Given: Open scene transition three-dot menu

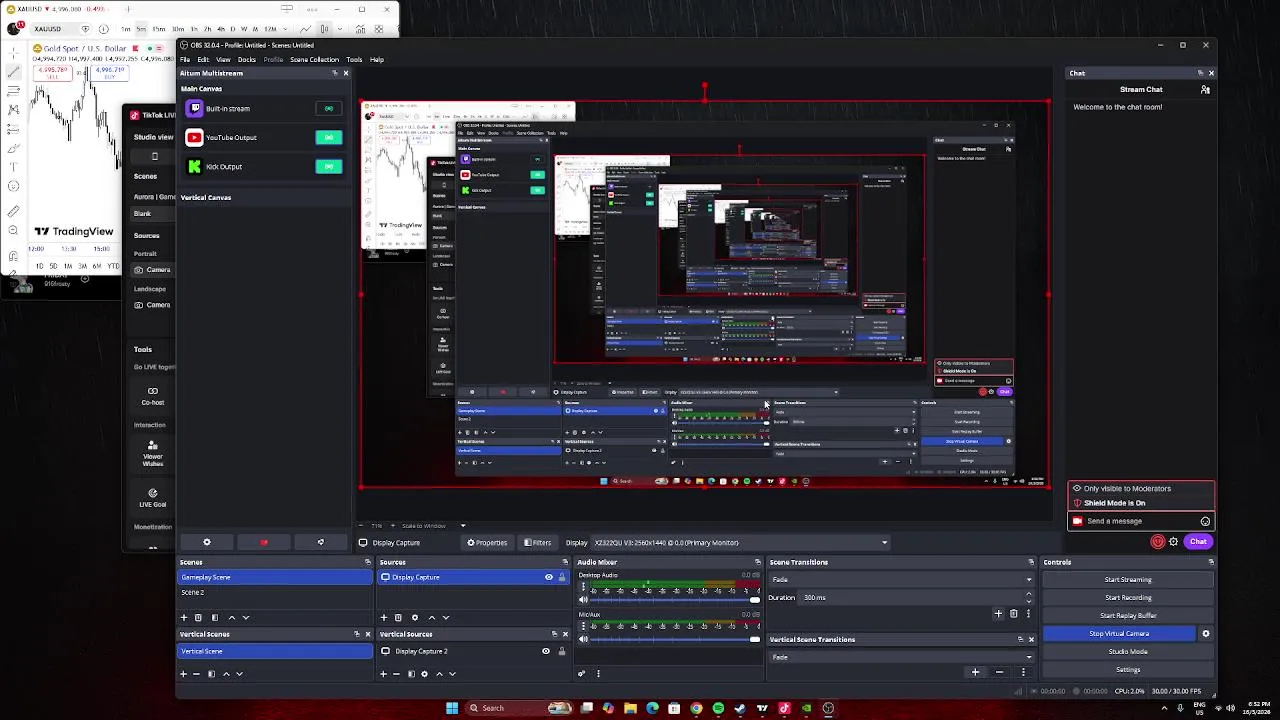Looking at the screenshot, I should coord(1028,614).
